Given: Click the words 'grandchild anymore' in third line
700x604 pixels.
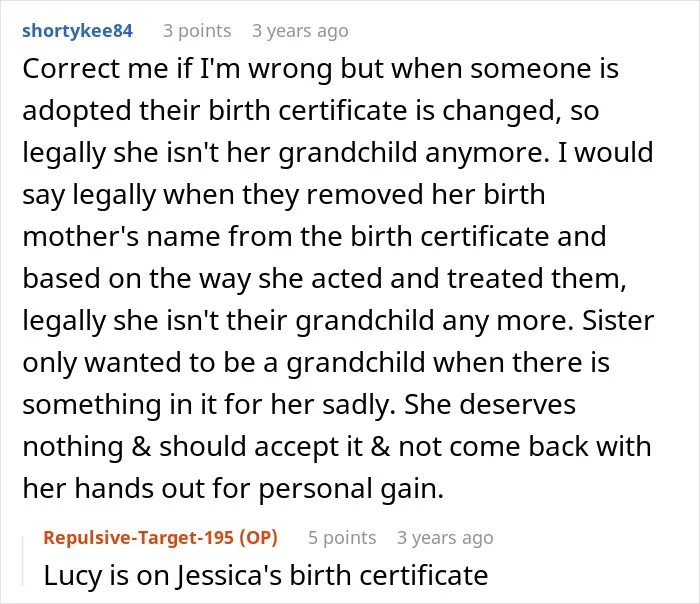Looking at the screenshot, I should [x=414, y=153].
